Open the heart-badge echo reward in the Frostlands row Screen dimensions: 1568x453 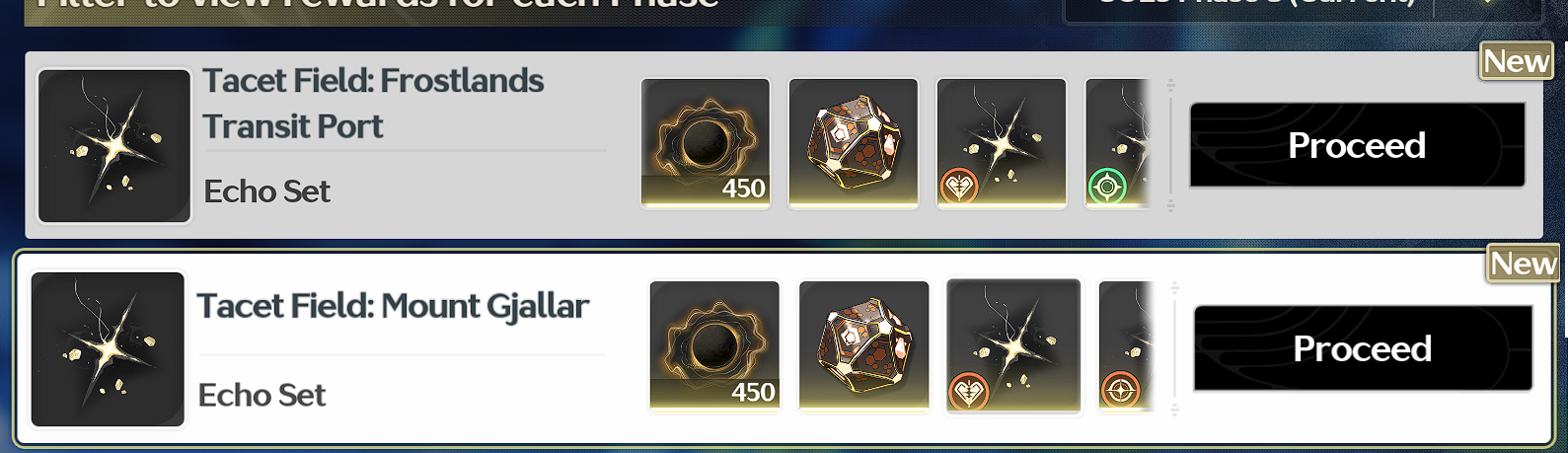[x=1002, y=143]
